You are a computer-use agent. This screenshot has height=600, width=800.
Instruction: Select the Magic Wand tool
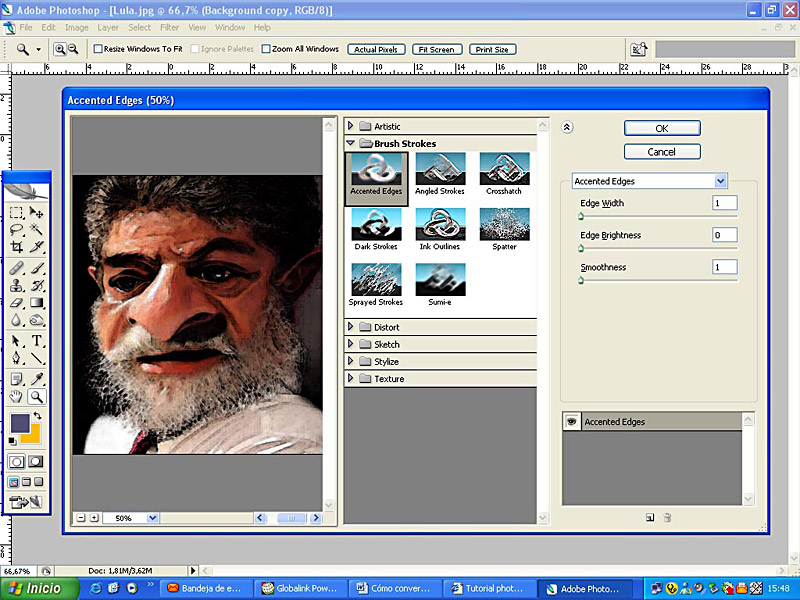(37, 230)
